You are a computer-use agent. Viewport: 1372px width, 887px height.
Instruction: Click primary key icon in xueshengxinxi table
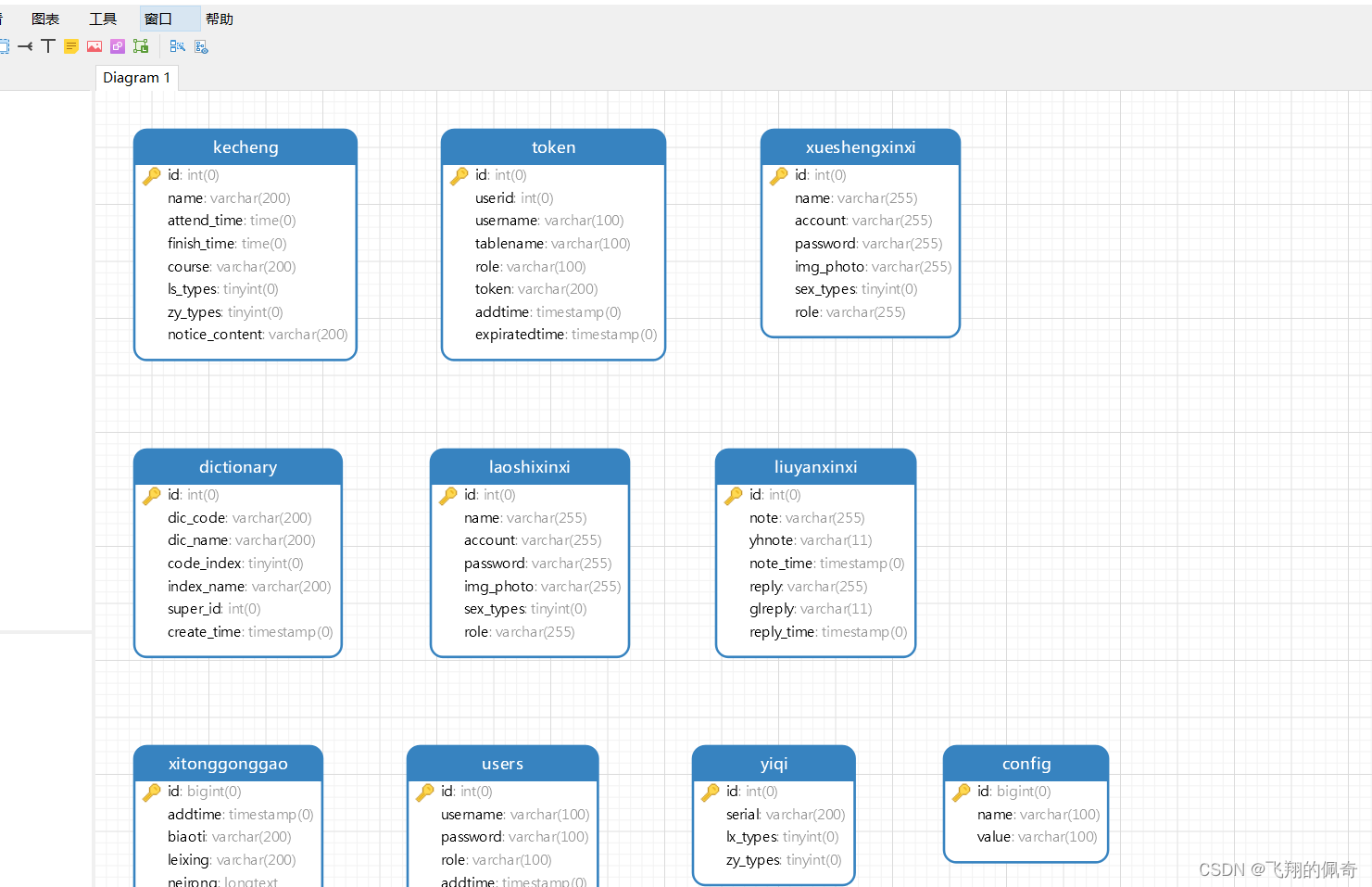click(779, 175)
